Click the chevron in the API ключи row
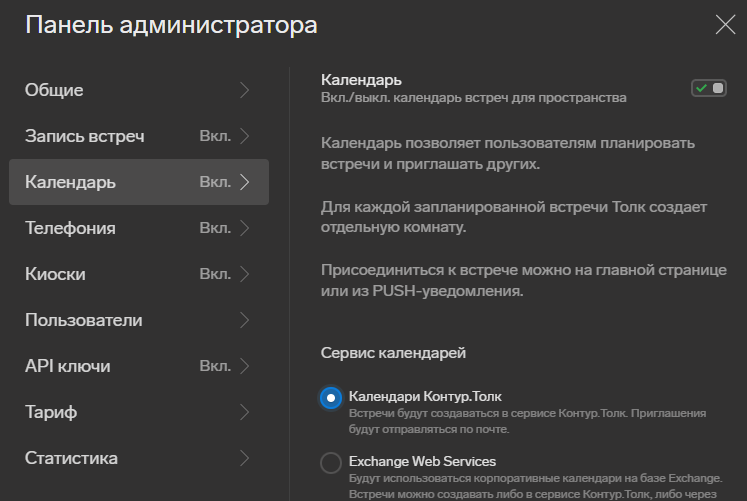The width and height of the screenshot is (747, 501). (x=244, y=366)
